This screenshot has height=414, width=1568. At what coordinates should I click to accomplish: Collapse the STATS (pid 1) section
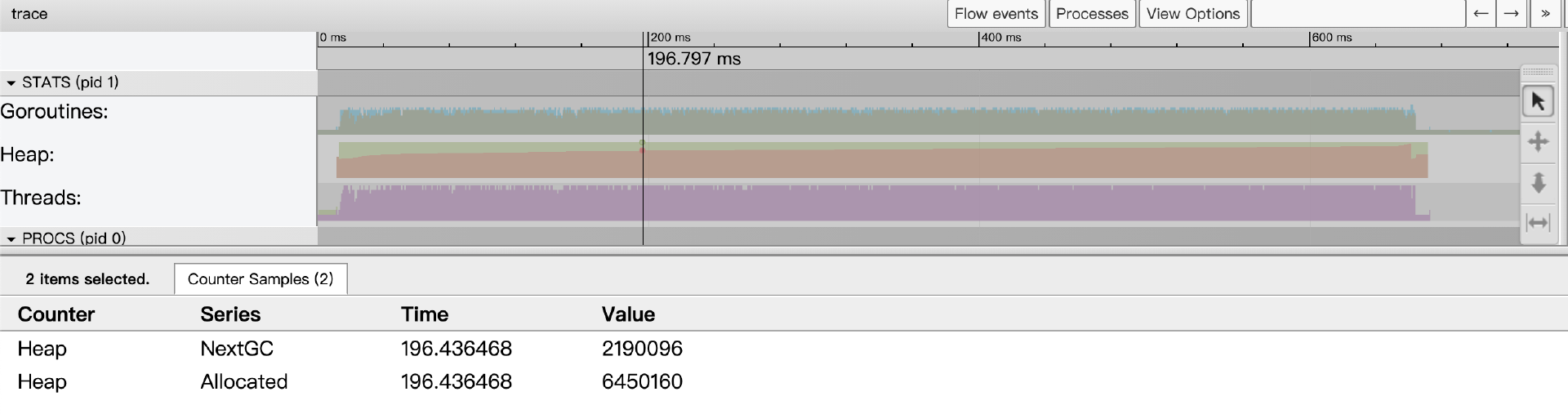click(11, 82)
